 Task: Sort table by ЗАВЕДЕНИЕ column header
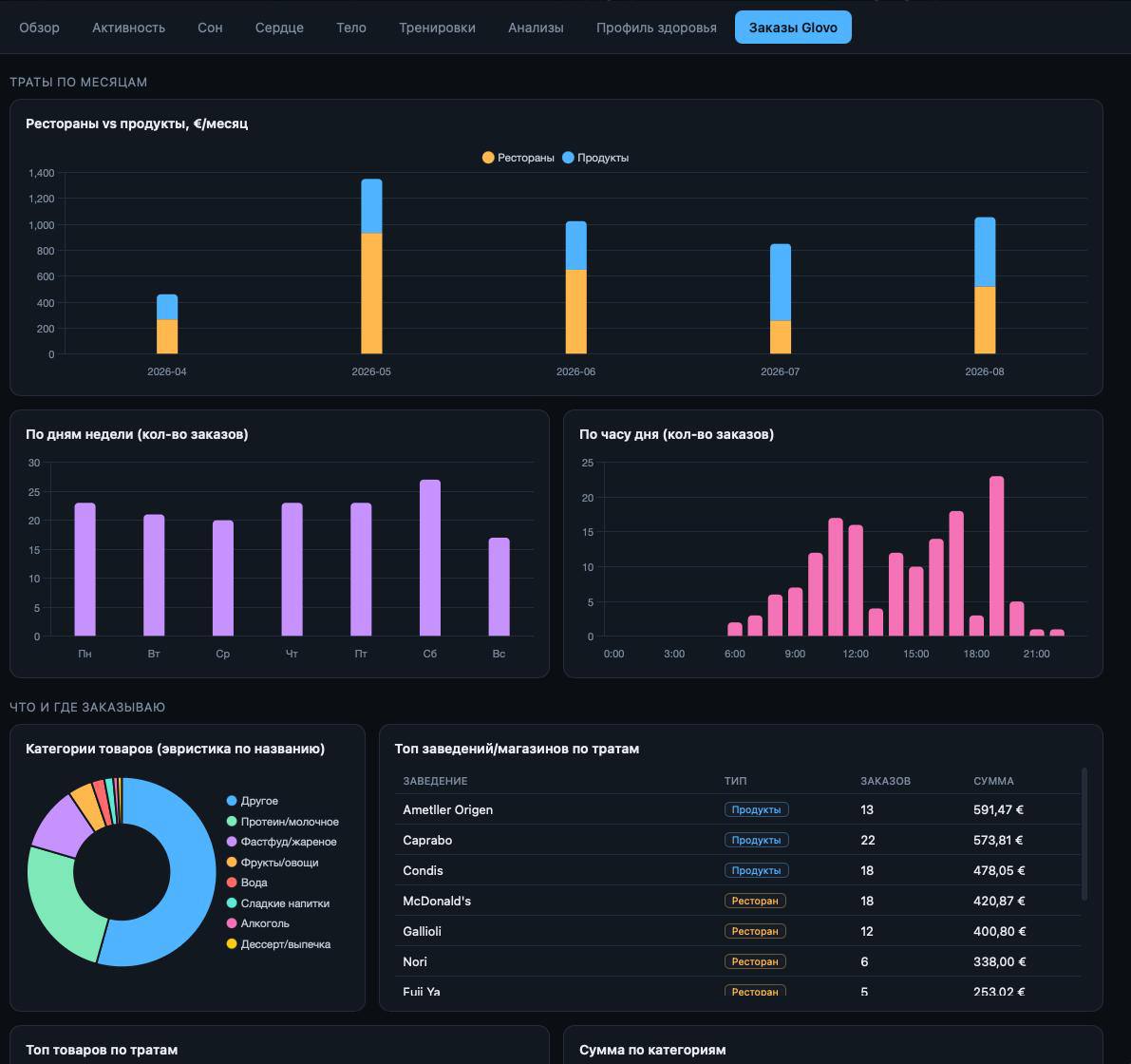click(x=435, y=781)
